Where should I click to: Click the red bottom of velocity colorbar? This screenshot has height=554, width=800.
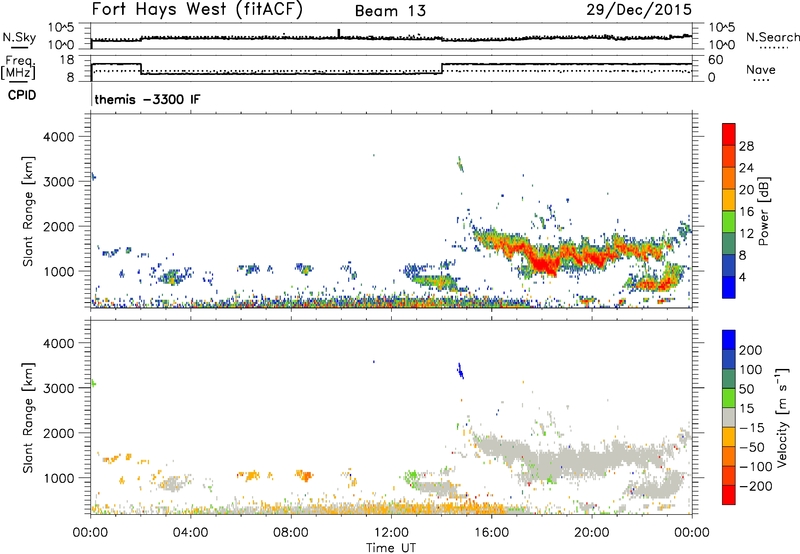(729, 495)
